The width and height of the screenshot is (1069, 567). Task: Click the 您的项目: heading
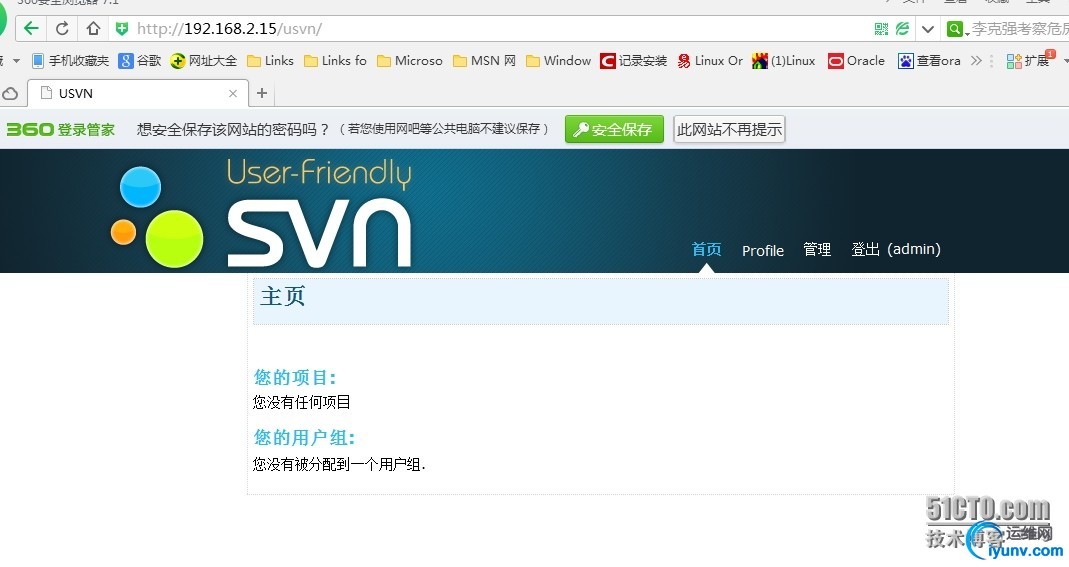coord(295,377)
